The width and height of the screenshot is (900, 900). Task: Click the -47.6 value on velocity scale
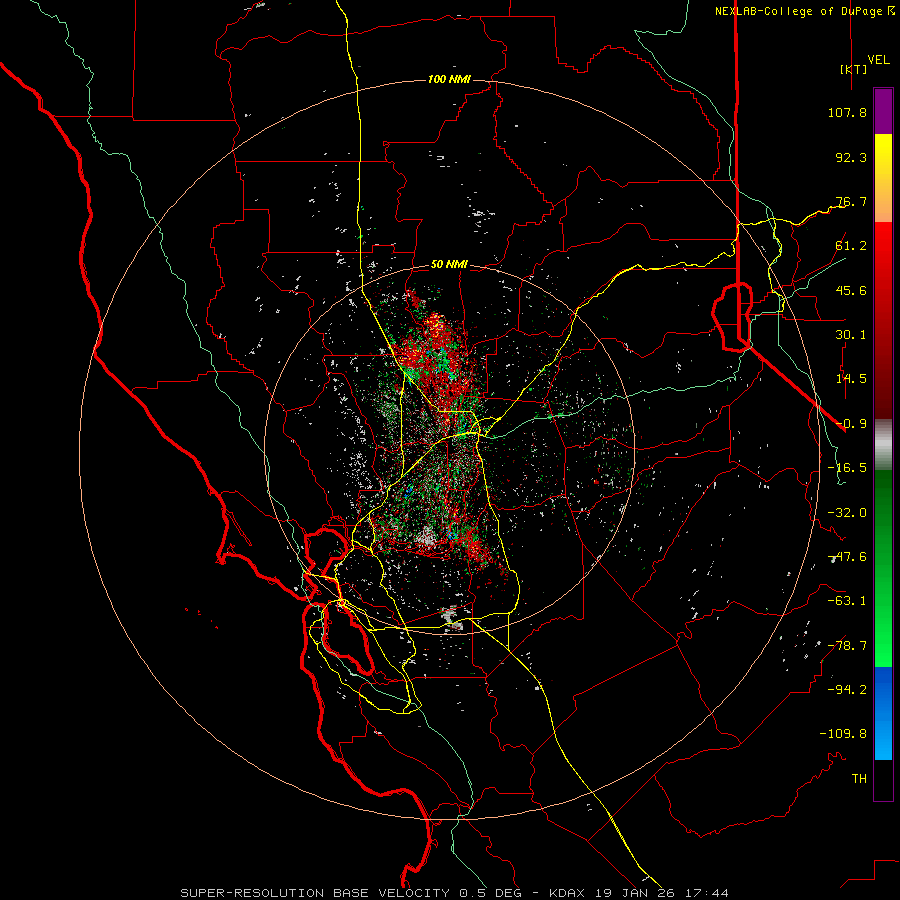(x=847, y=557)
